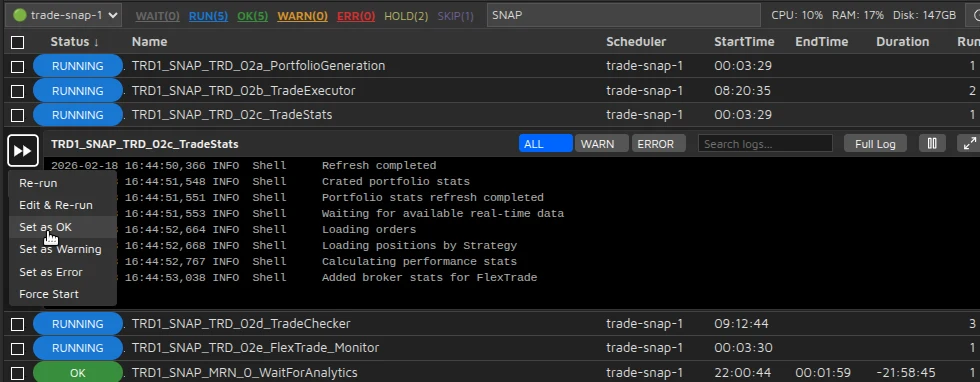Focus the Search logs field
Screen dimensions: 980x382
[765, 144]
